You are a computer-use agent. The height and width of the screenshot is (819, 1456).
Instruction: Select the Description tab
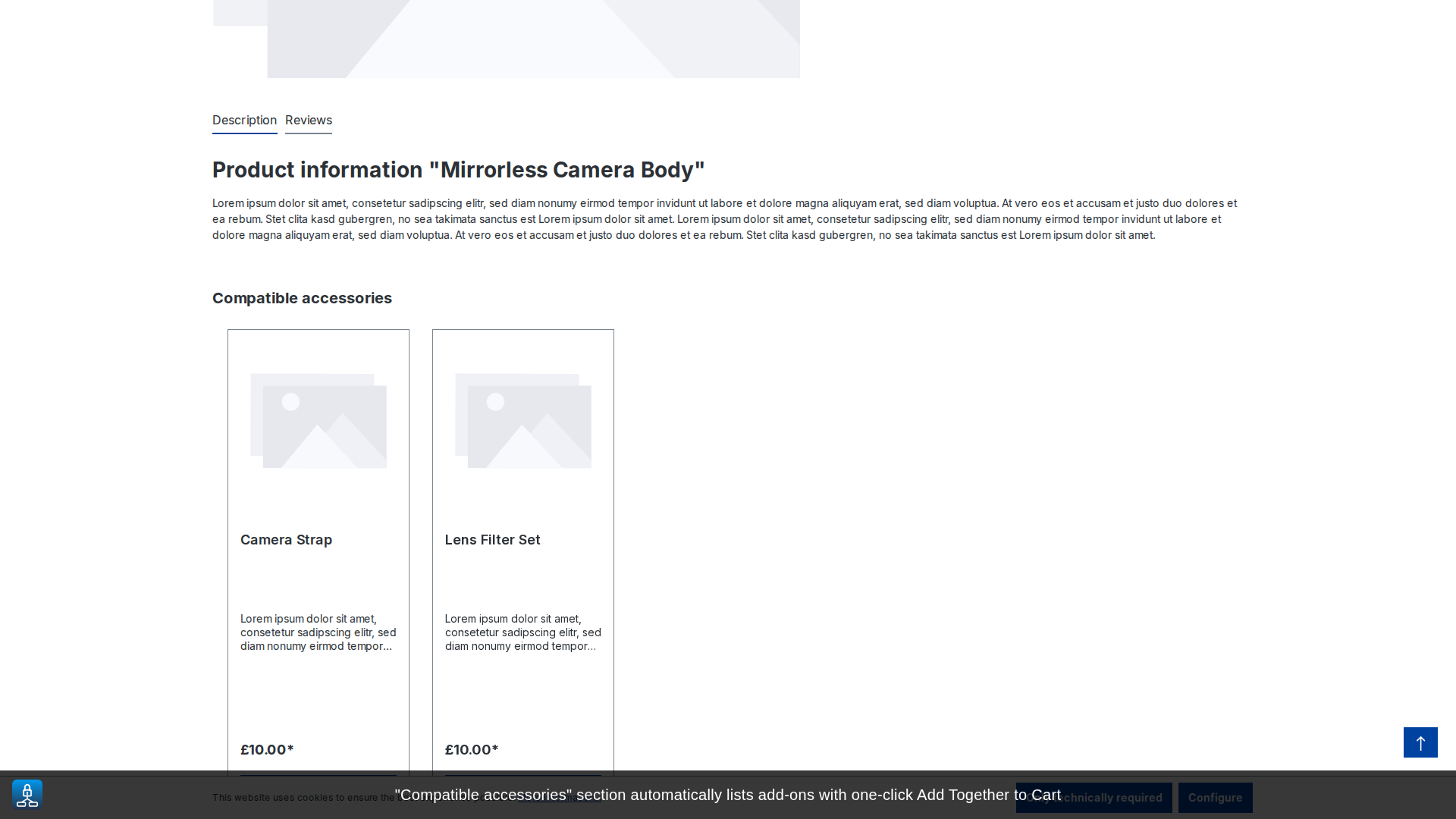[x=244, y=121]
